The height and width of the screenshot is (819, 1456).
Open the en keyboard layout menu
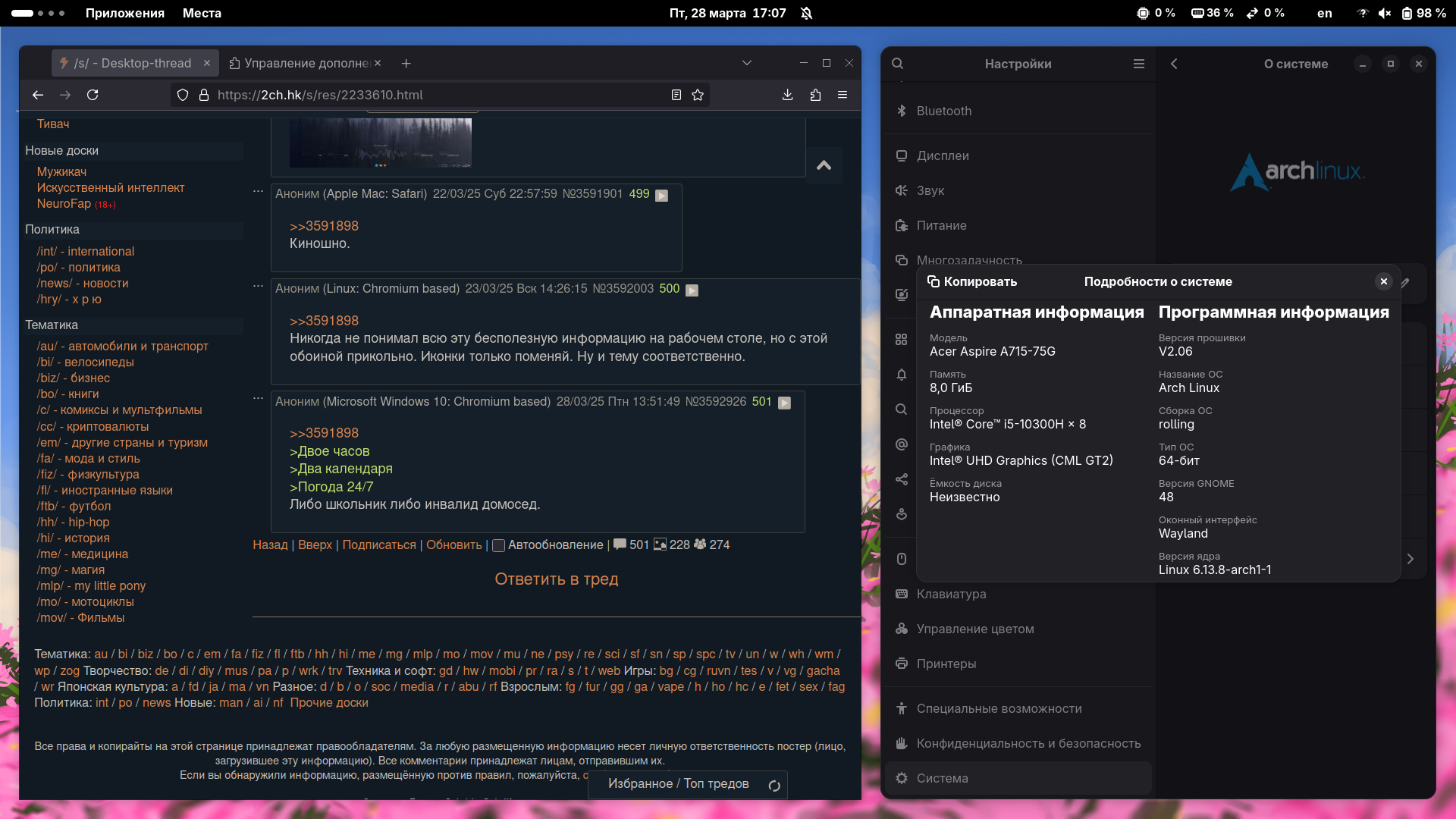tap(1324, 13)
